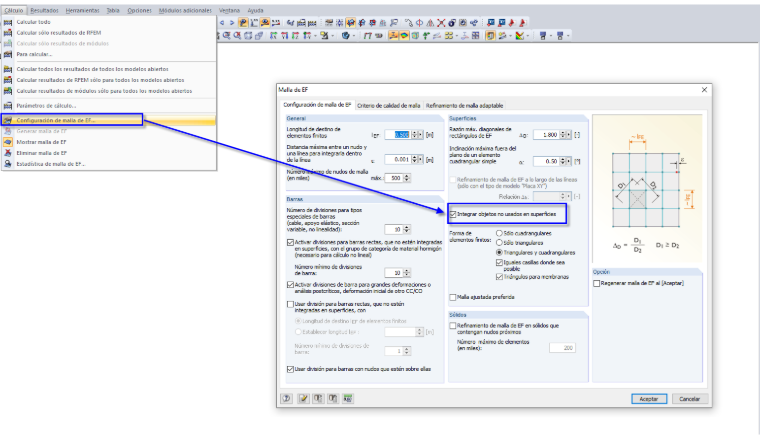Open the Herramientas menu
This screenshot has height=439, width=760.
point(82,10)
